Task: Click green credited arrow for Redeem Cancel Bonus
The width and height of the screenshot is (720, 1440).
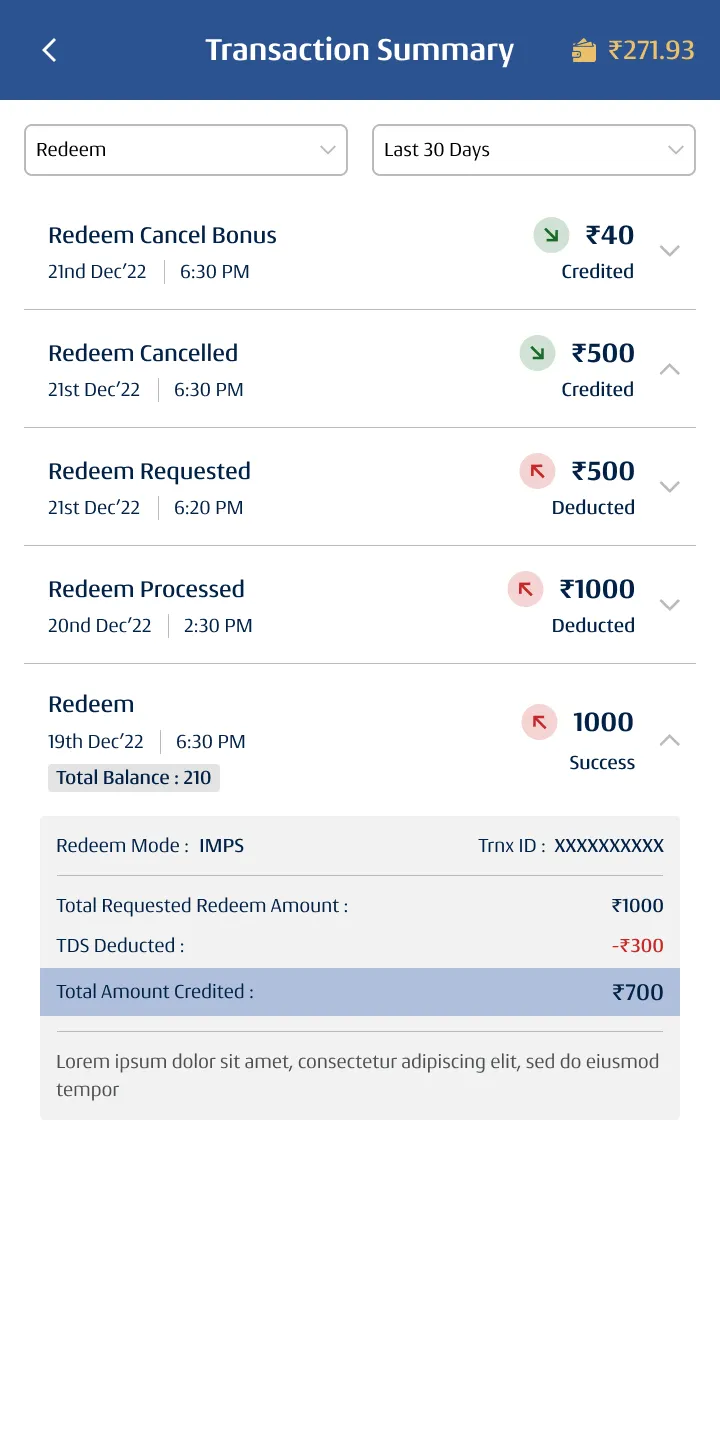Action: [551, 235]
